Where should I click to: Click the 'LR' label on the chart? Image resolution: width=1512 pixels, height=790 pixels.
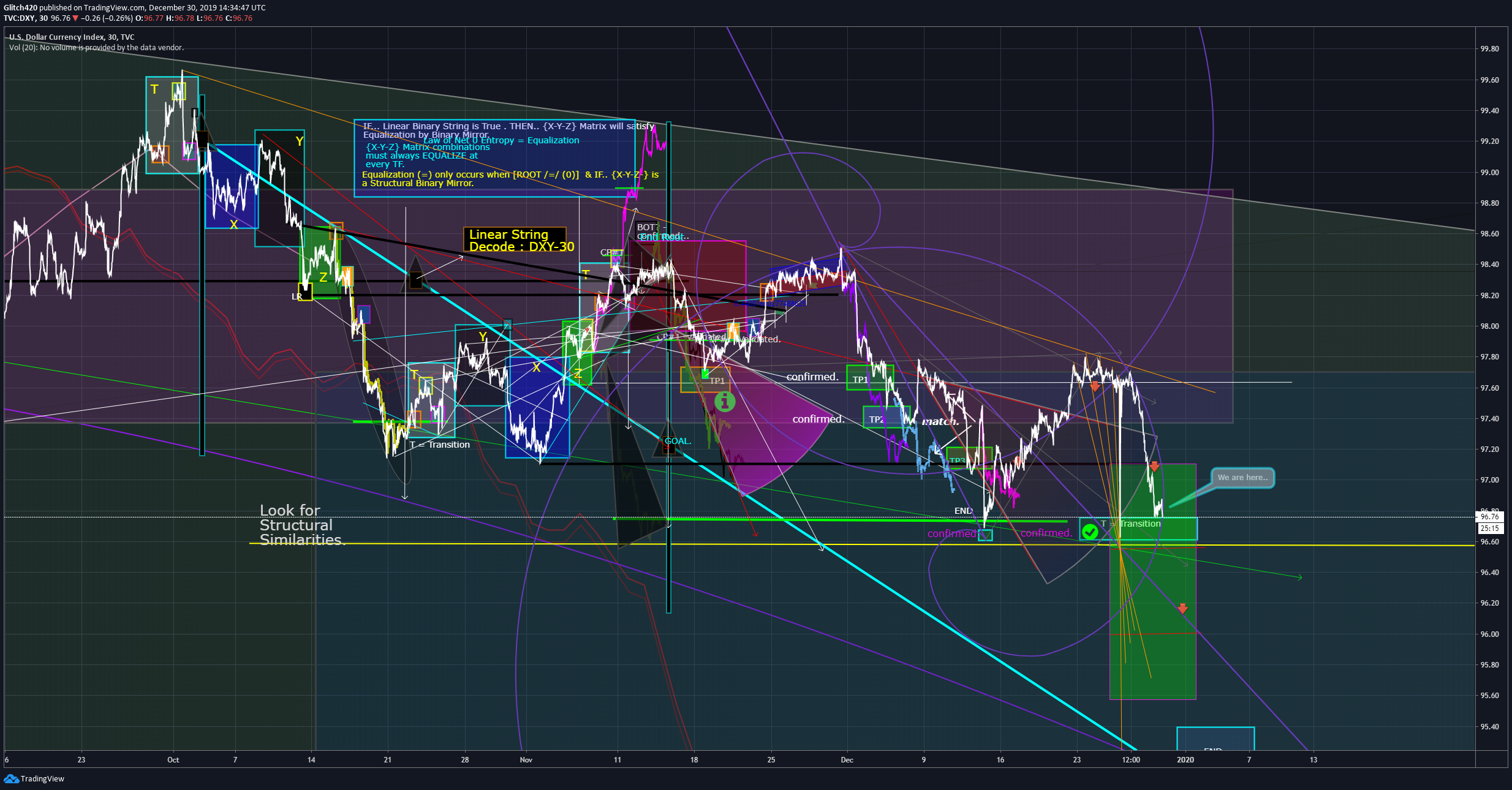297,296
